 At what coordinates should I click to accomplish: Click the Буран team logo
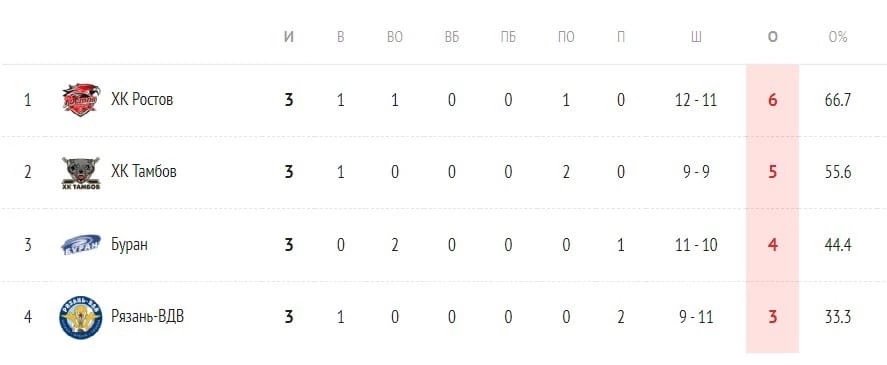pyautogui.click(x=81, y=244)
